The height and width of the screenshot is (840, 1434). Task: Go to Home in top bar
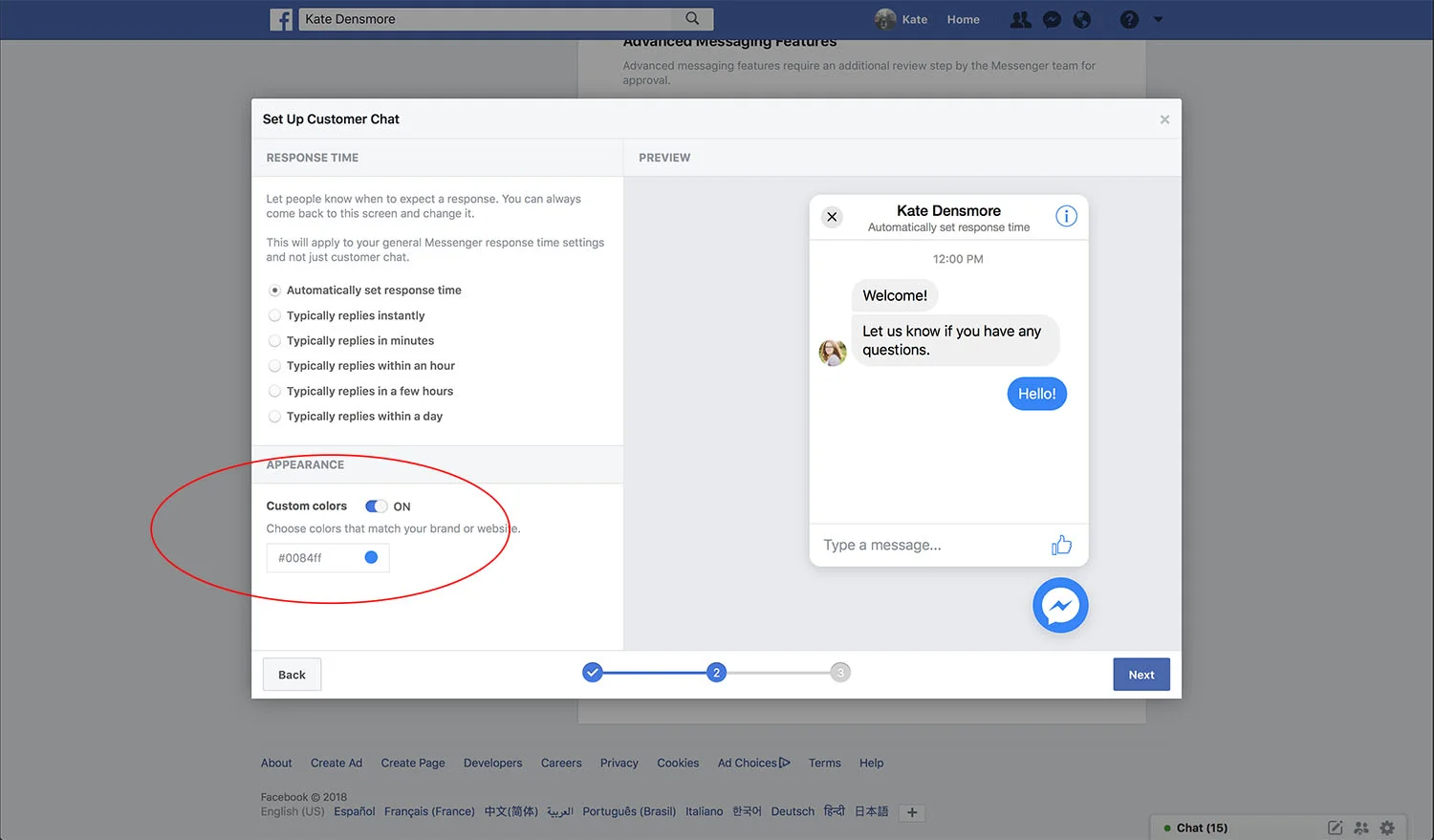(963, 19)
